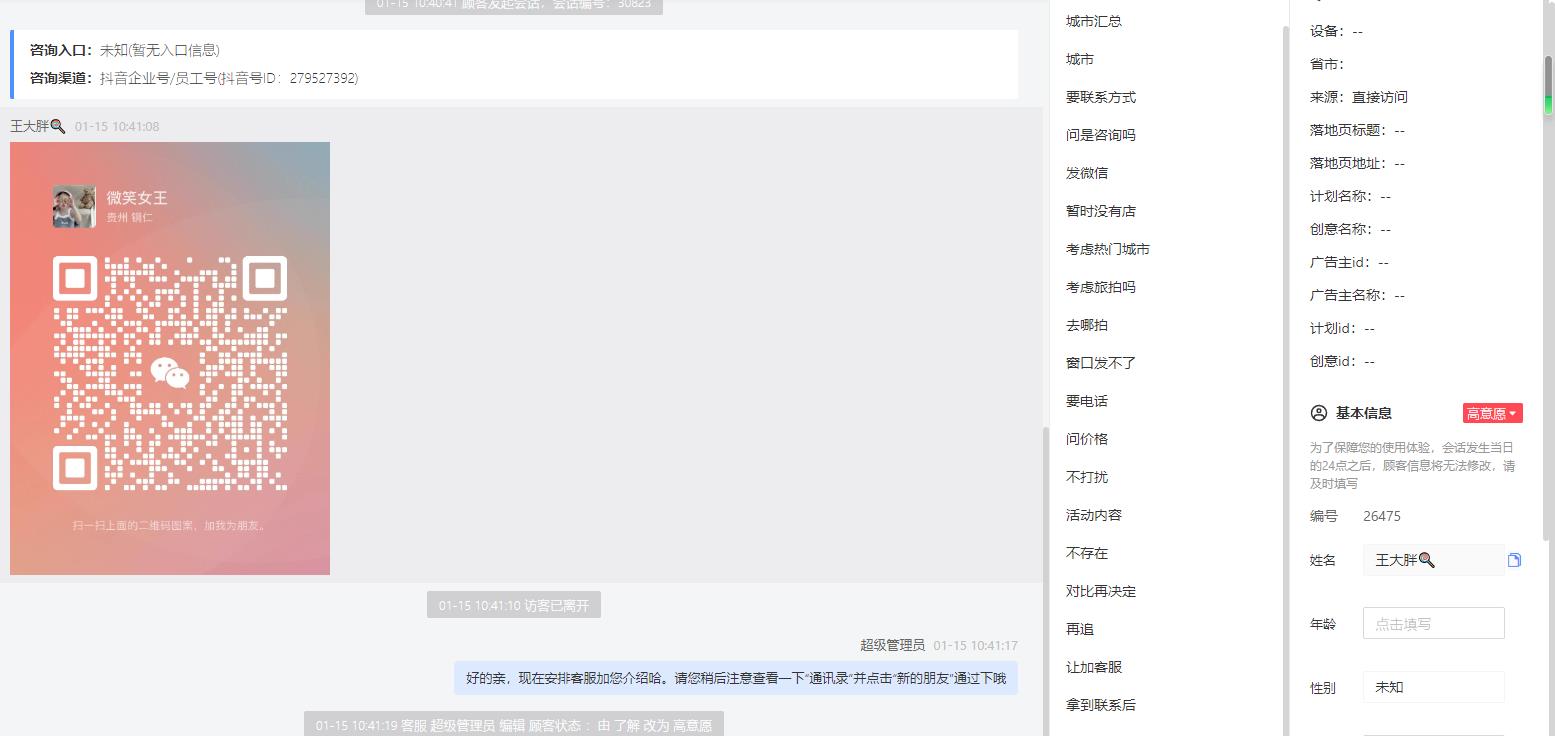
Task: Click the 咨询渠道 抖音企业号 line
Action: (x=194, y=78)
